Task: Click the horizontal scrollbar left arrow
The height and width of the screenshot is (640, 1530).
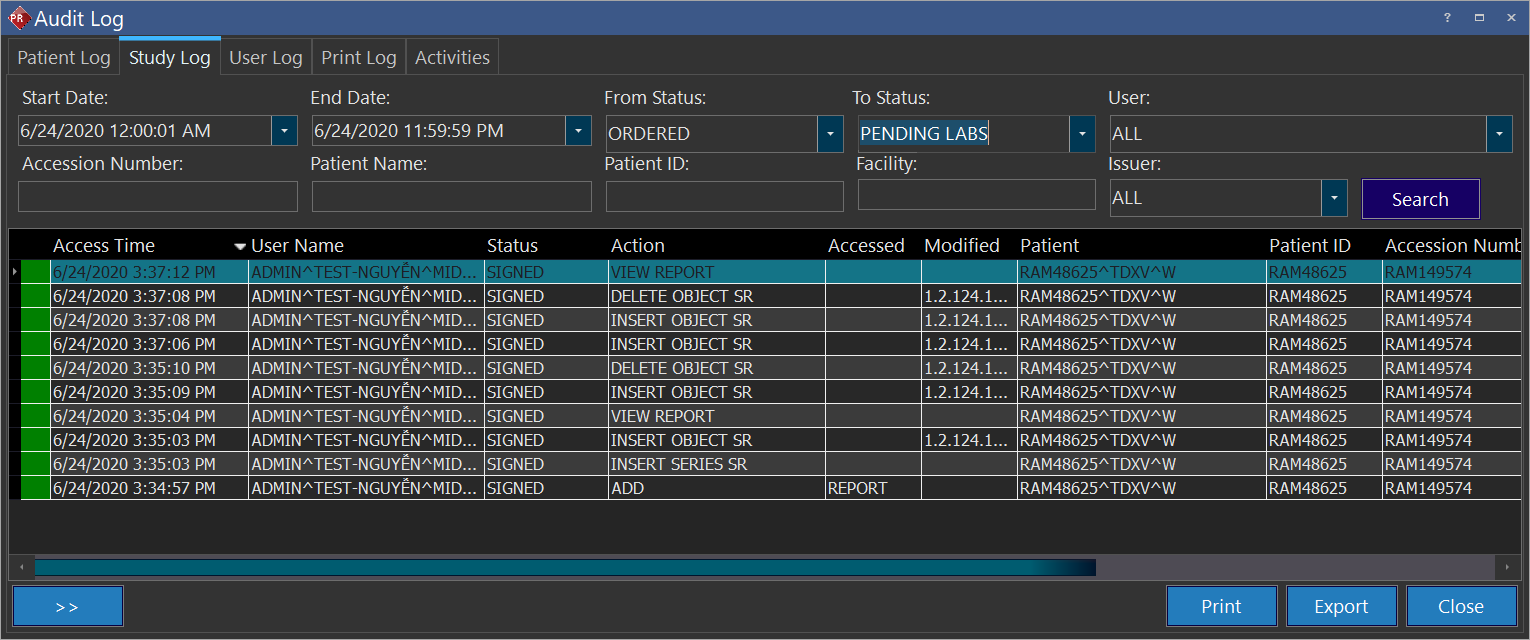Action: point(21,568)
